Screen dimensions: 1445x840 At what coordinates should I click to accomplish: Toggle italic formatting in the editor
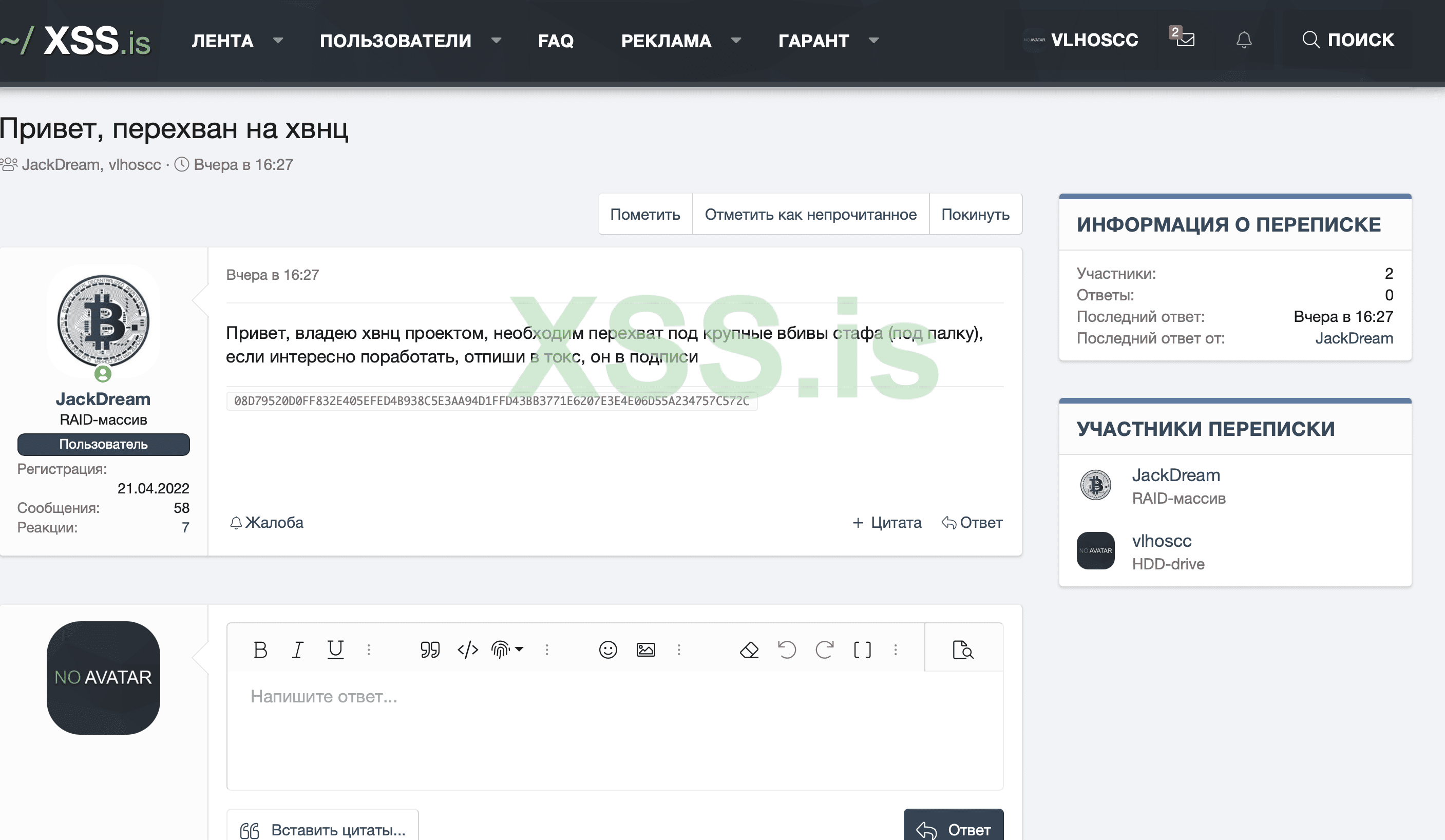(x=297, y=650)
